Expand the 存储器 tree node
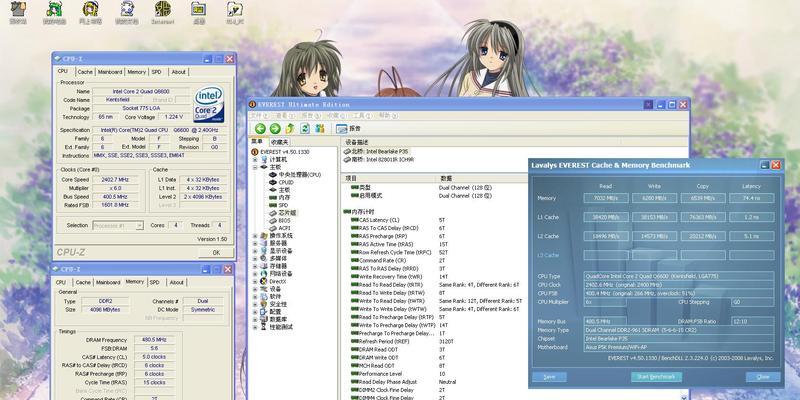This screenshot has width=800, height=400. pyautogui.click(x=255, y=266)
